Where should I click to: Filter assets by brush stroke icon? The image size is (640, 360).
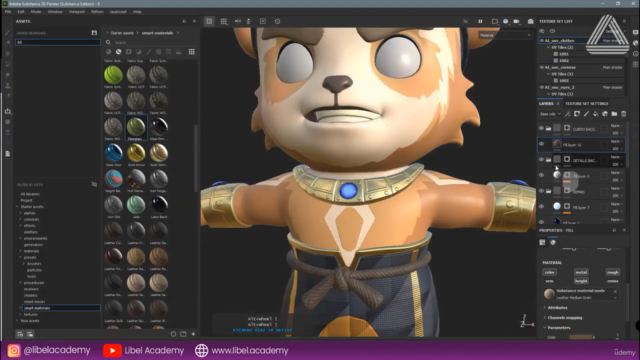click(149, 52)
